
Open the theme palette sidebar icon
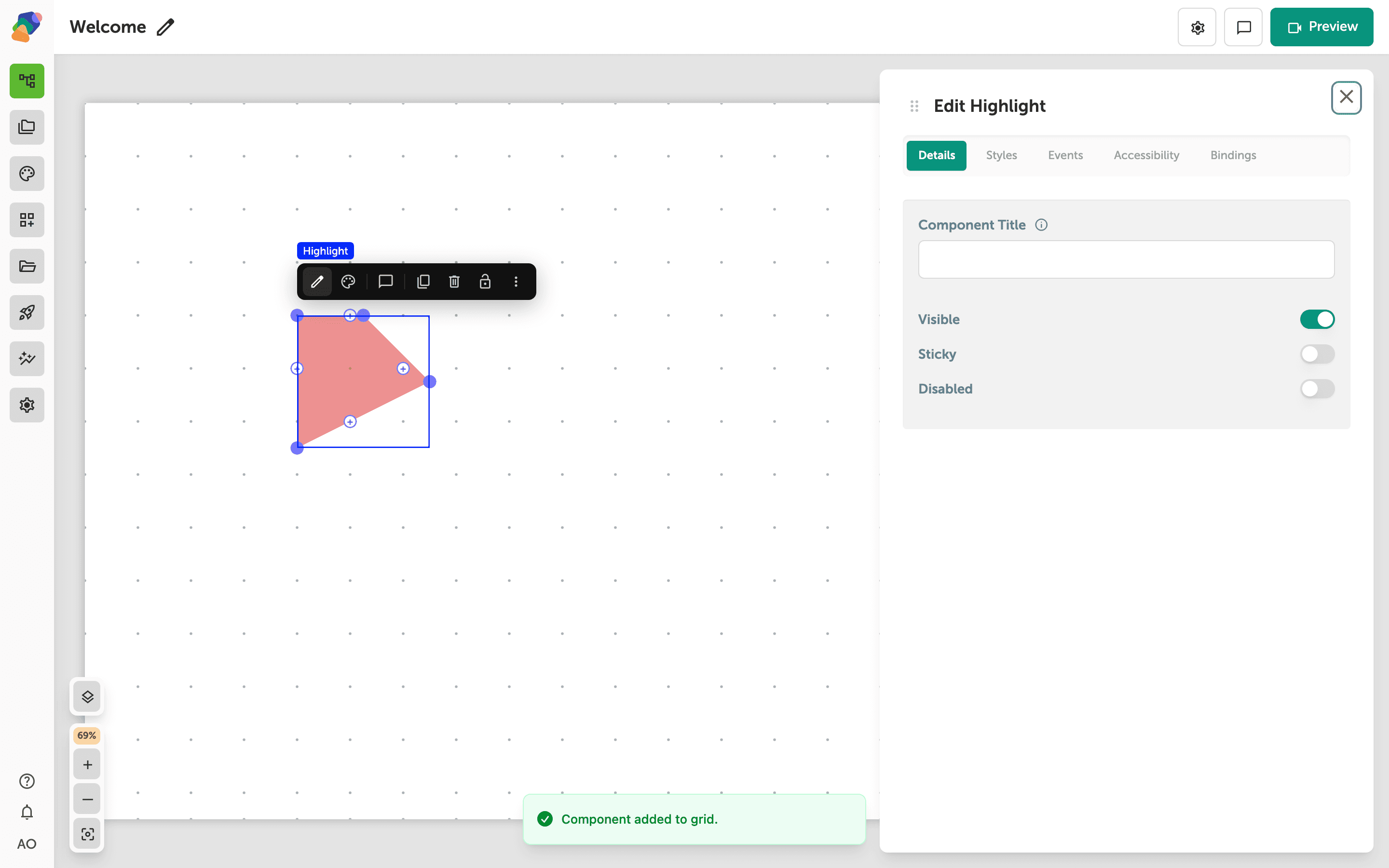tap(27, 174)
